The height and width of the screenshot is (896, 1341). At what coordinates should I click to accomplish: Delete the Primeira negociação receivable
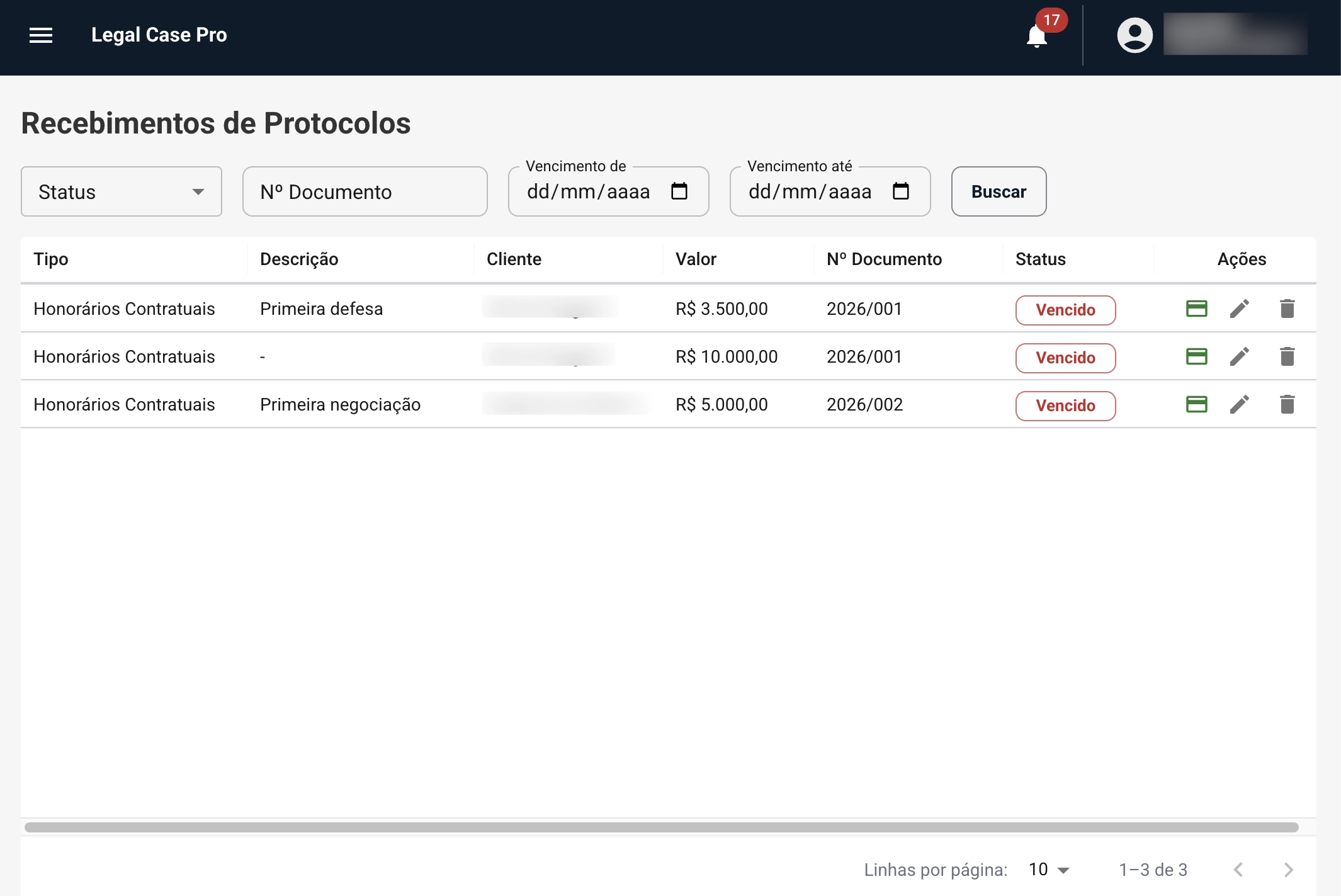click(x=1287, y=404)
